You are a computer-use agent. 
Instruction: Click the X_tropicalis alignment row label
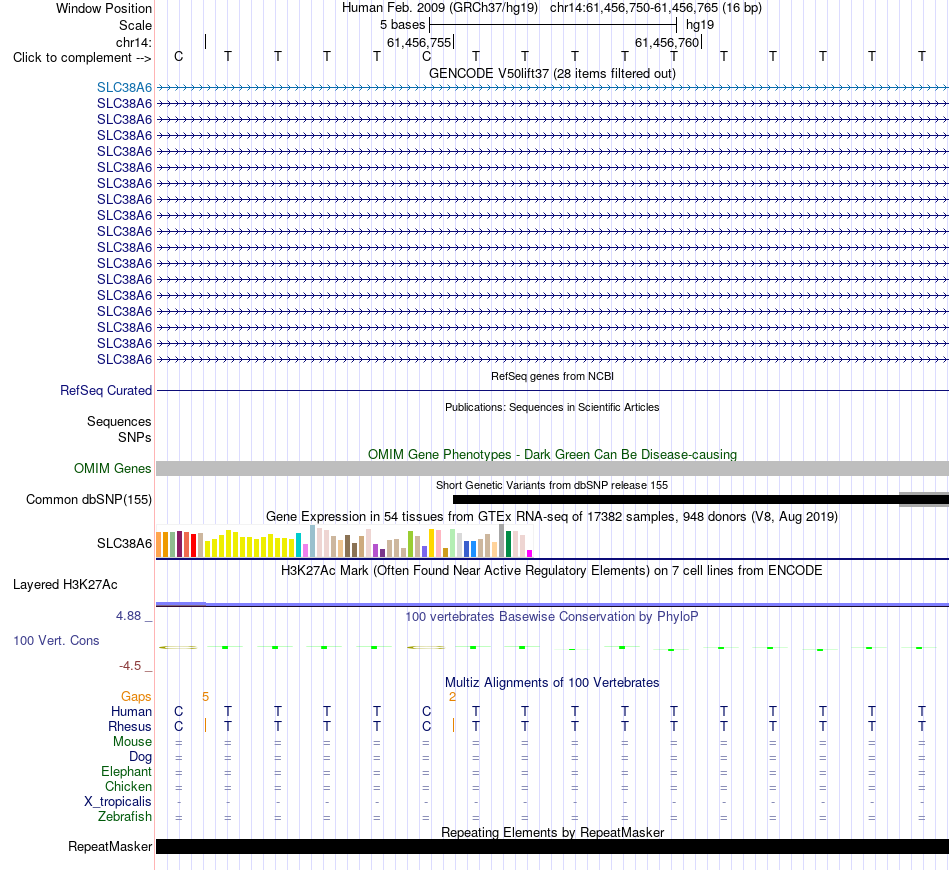click(118, 802)
